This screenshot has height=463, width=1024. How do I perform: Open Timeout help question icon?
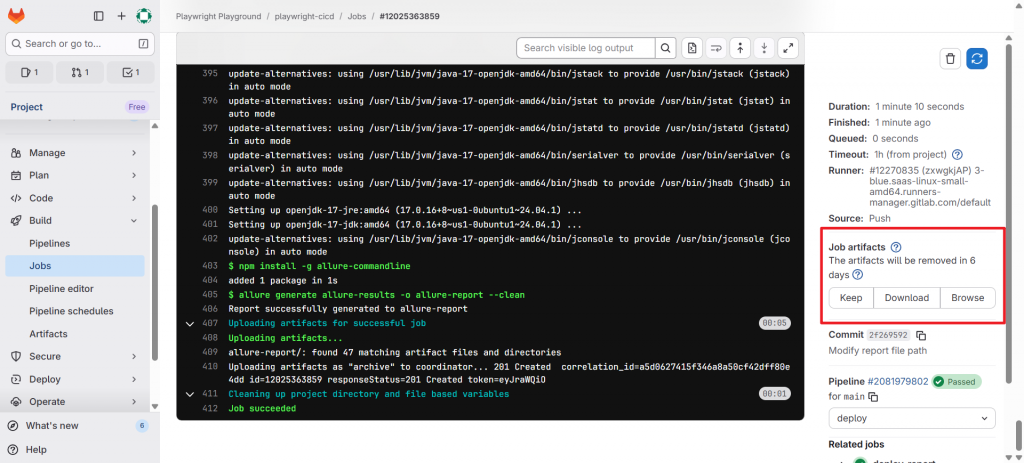coord(957,155)
